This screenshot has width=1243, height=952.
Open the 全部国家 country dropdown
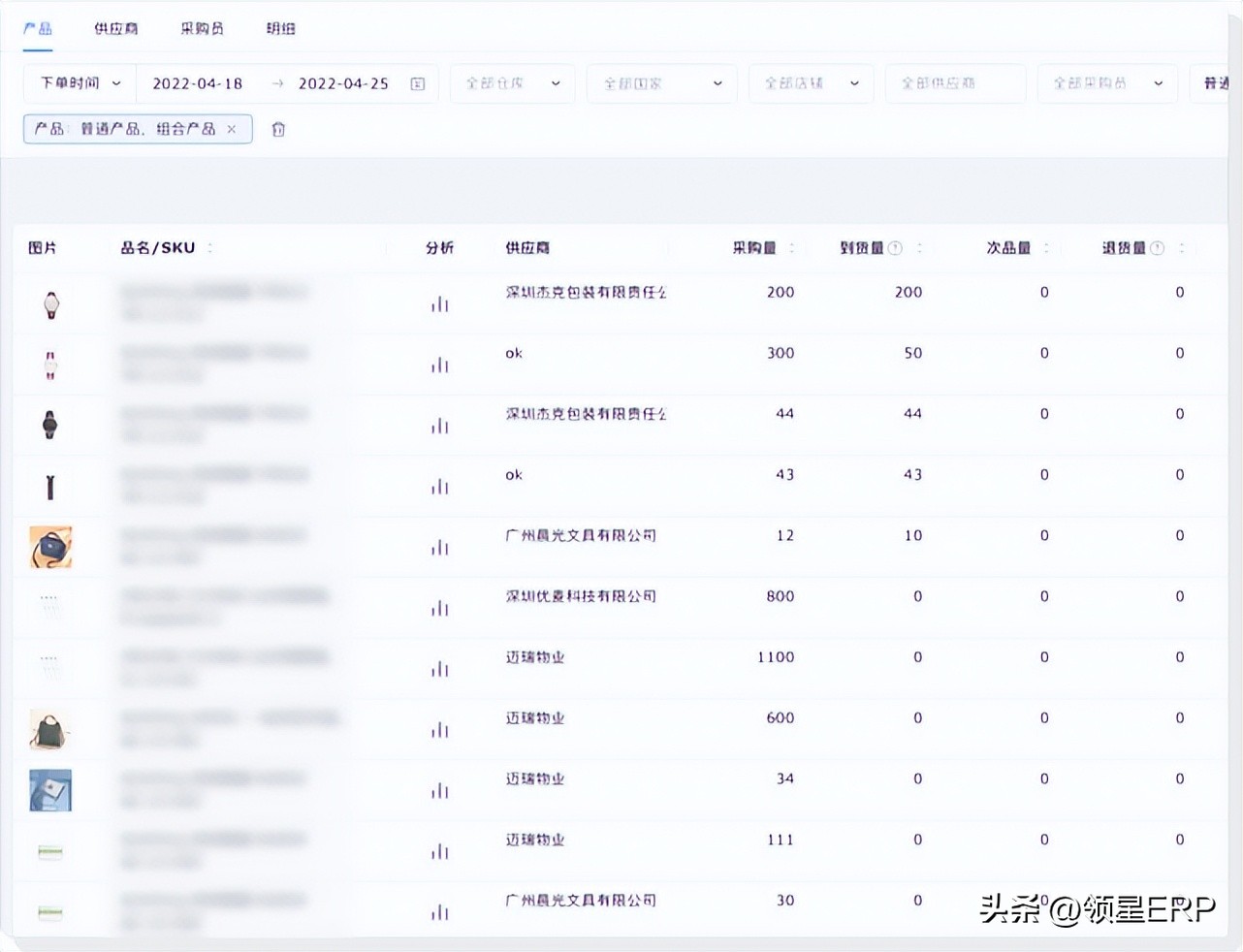click(x=661, y=84)
